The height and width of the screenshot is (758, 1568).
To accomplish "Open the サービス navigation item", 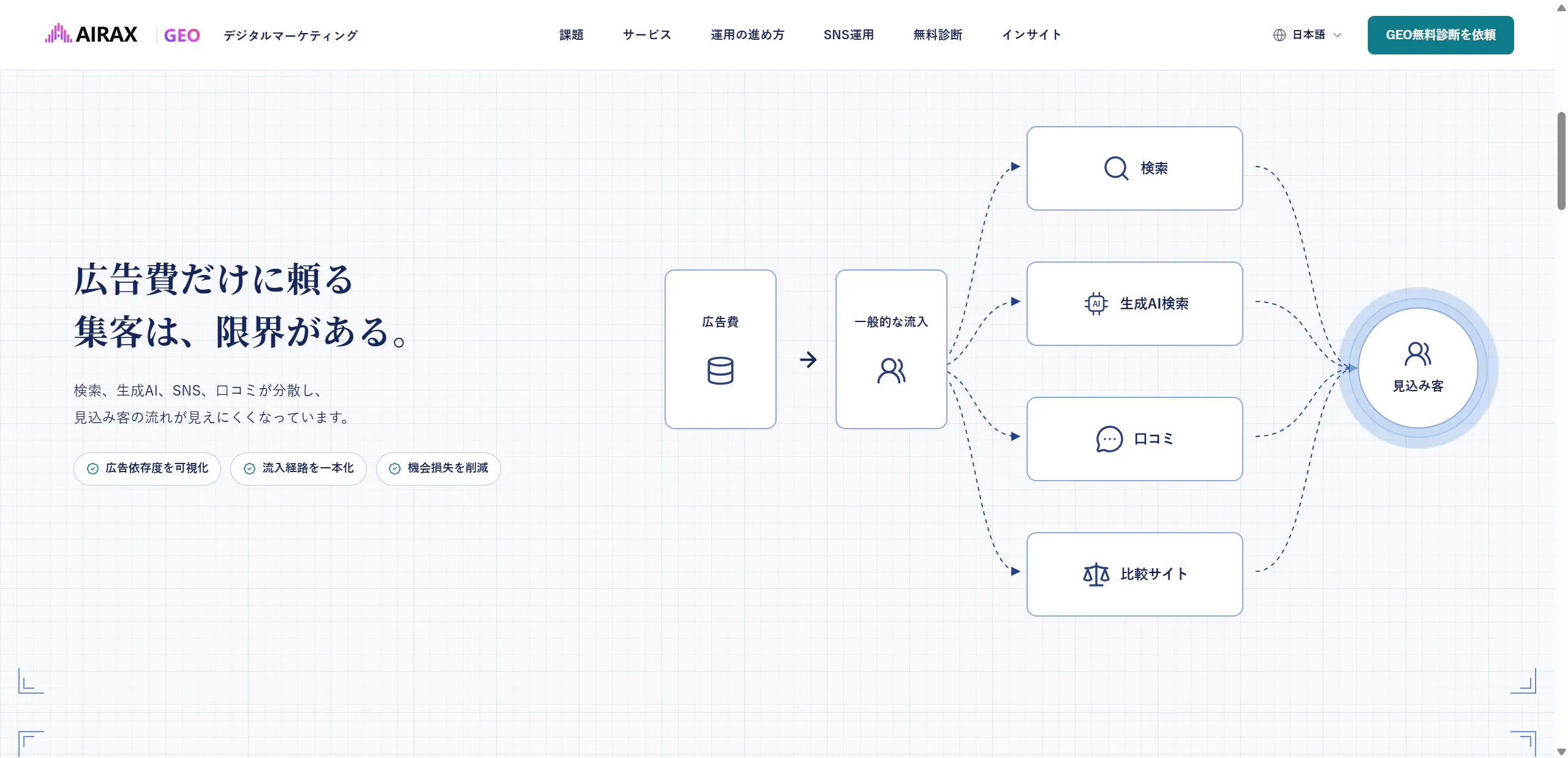I will pos(647,35).
